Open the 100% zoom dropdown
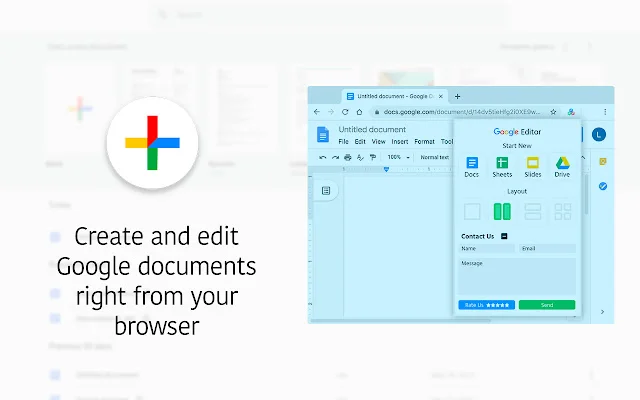 [398, 157]
